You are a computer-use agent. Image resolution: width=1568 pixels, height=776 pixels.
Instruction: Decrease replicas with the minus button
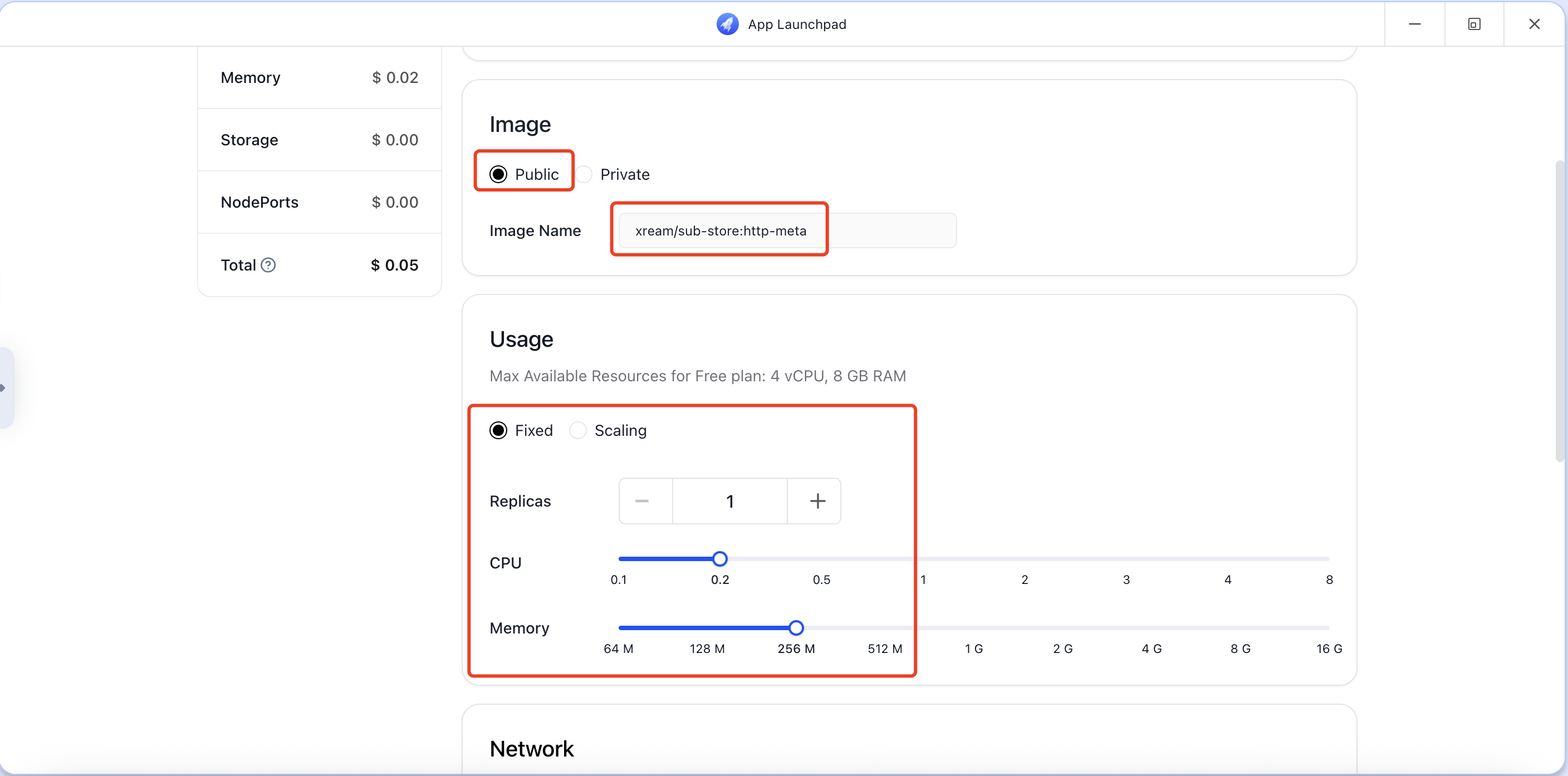pos(642,501)
